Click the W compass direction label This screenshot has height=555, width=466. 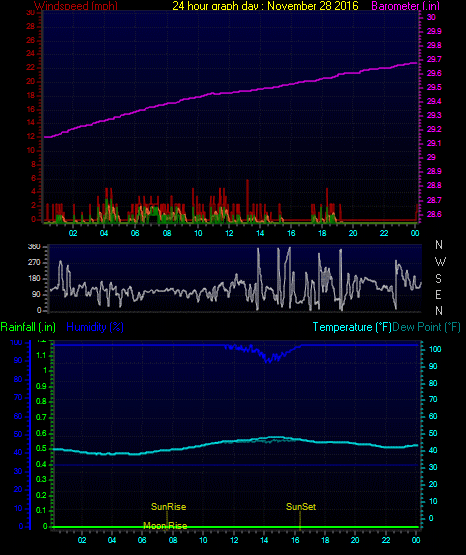(440, 262)
